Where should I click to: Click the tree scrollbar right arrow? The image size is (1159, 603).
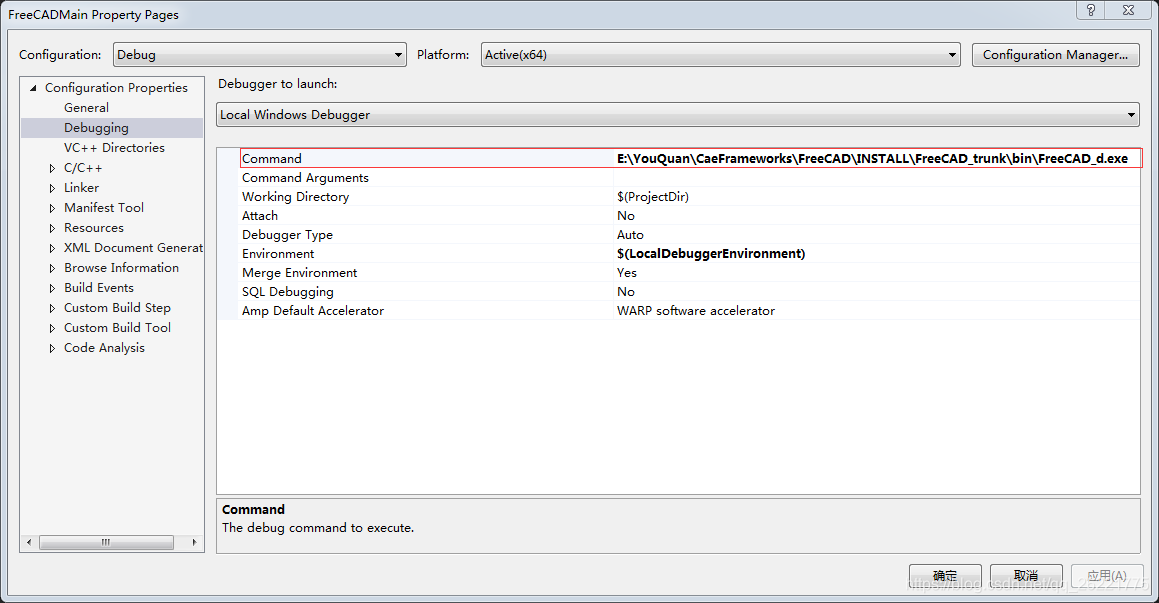(x=194, y=542)
